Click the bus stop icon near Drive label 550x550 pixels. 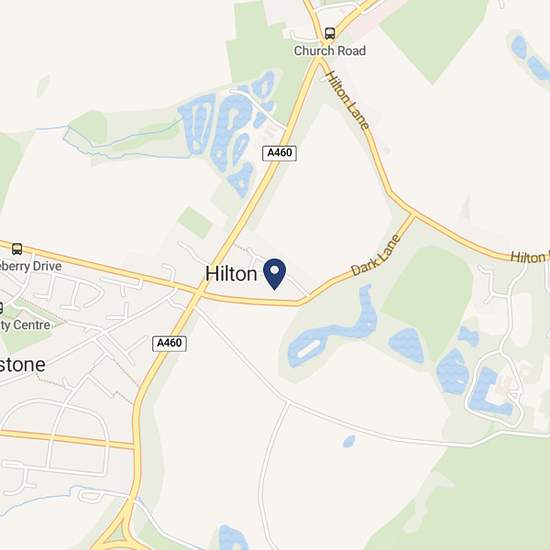(x=17, y=249)
